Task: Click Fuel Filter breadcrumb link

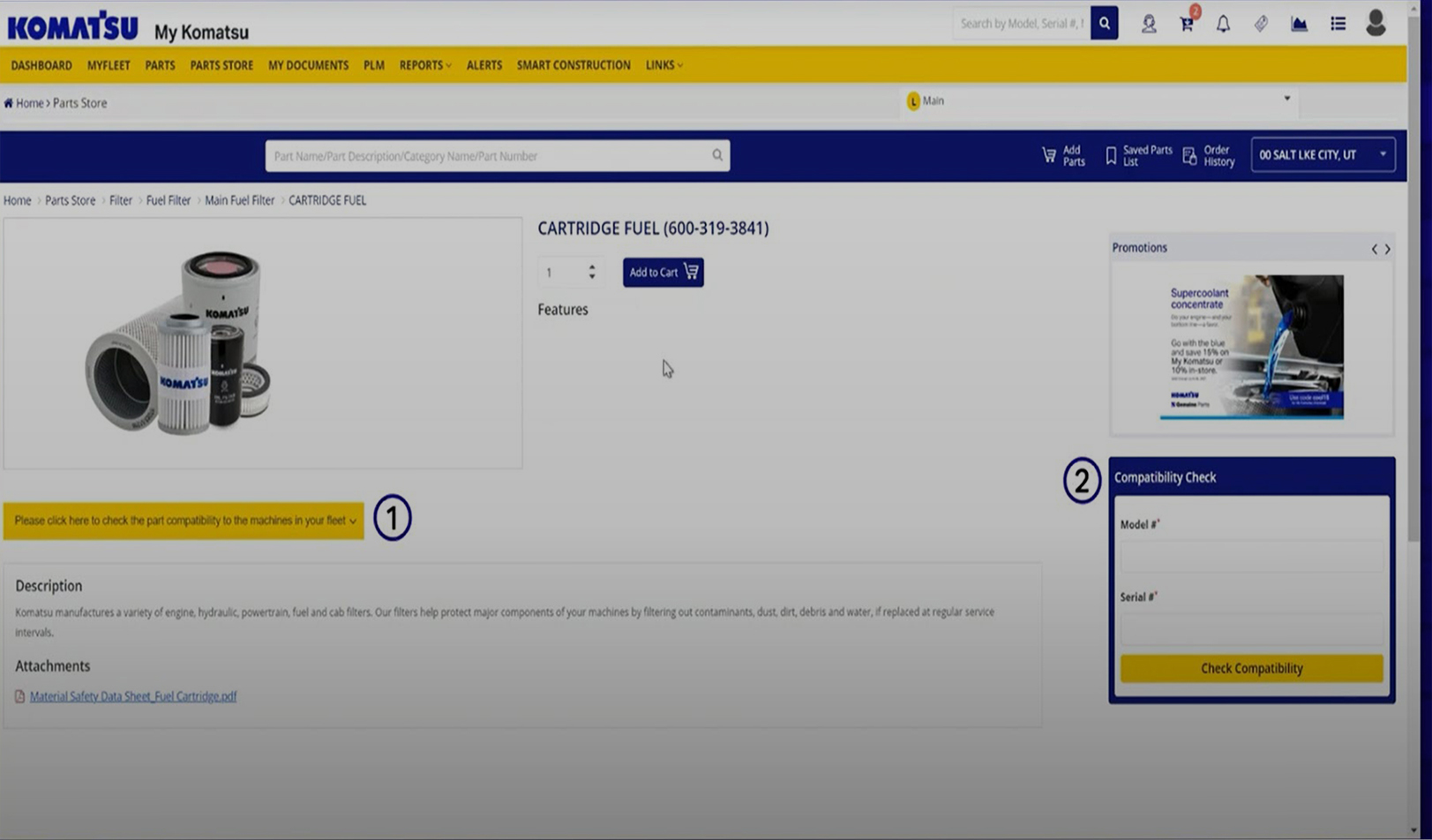Action: pyautogui.click(x=168, y=200)
